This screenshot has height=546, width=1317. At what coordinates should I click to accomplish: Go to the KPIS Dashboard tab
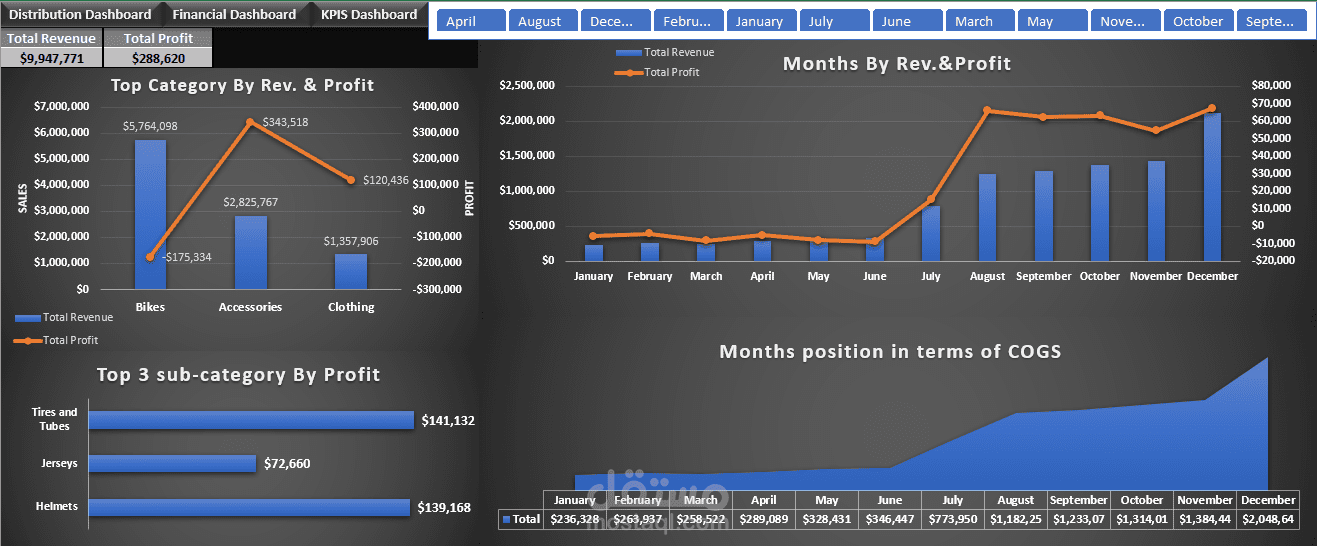point(368,14)
